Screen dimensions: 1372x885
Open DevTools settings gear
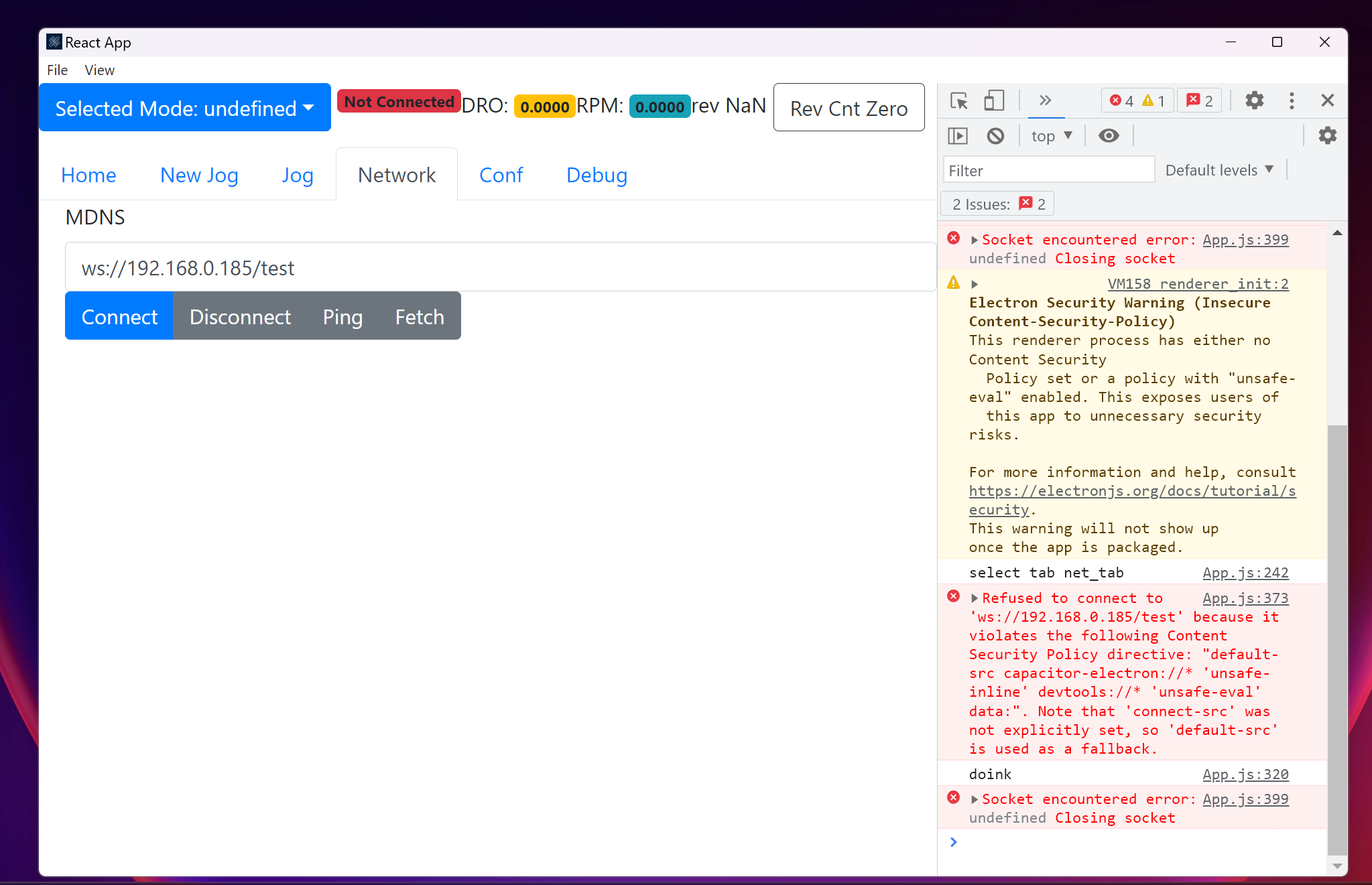pyautogui.click(x=1254, y=100)
